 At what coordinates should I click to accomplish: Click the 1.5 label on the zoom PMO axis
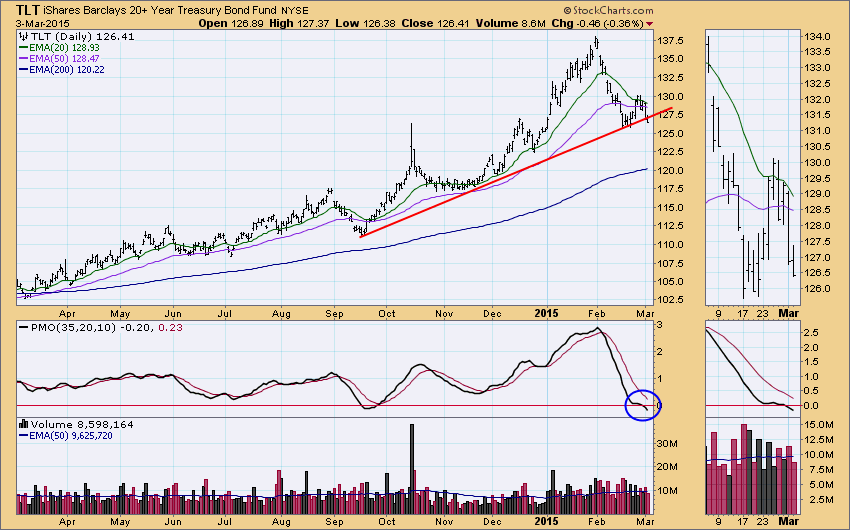pos(811,361)
